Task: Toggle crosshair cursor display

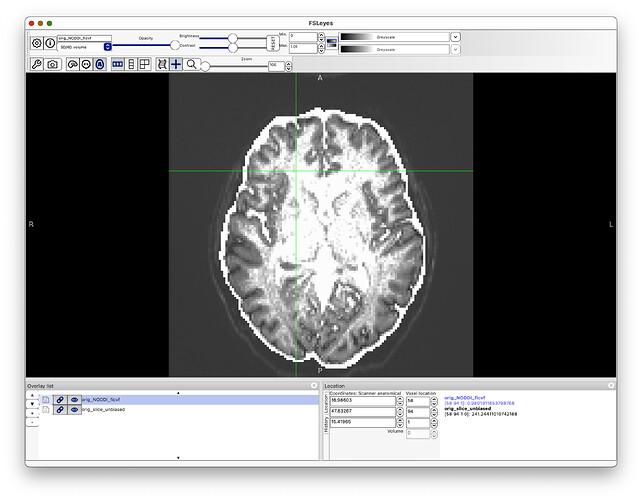Action: tap(176, 64)
